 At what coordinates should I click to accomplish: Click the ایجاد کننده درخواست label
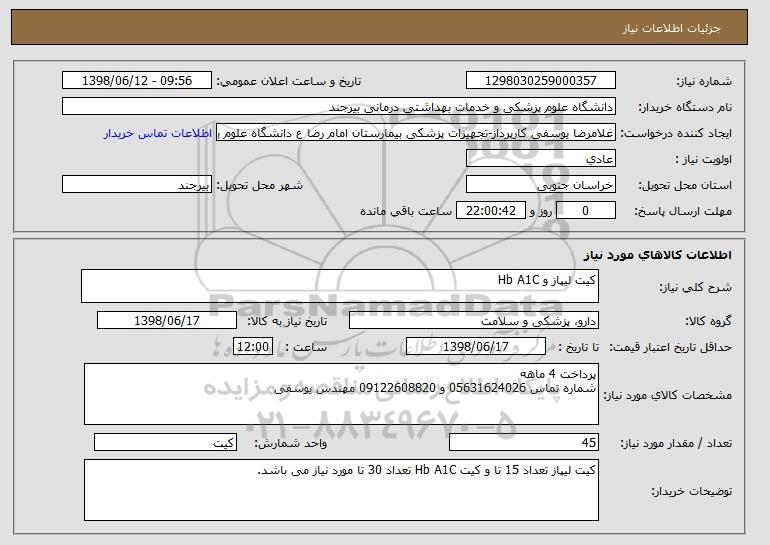676,134
